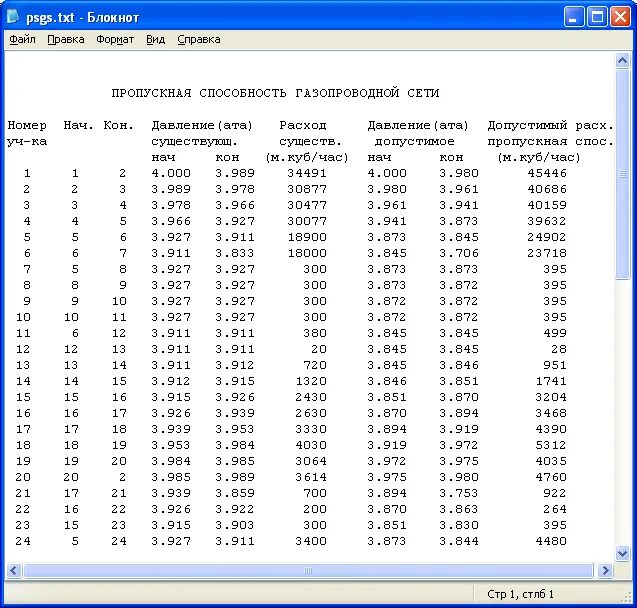The height and width of the screenshot is (608, 637).
Task: Click the horizontal scrollbar right arrow
Action: [605, 570]
